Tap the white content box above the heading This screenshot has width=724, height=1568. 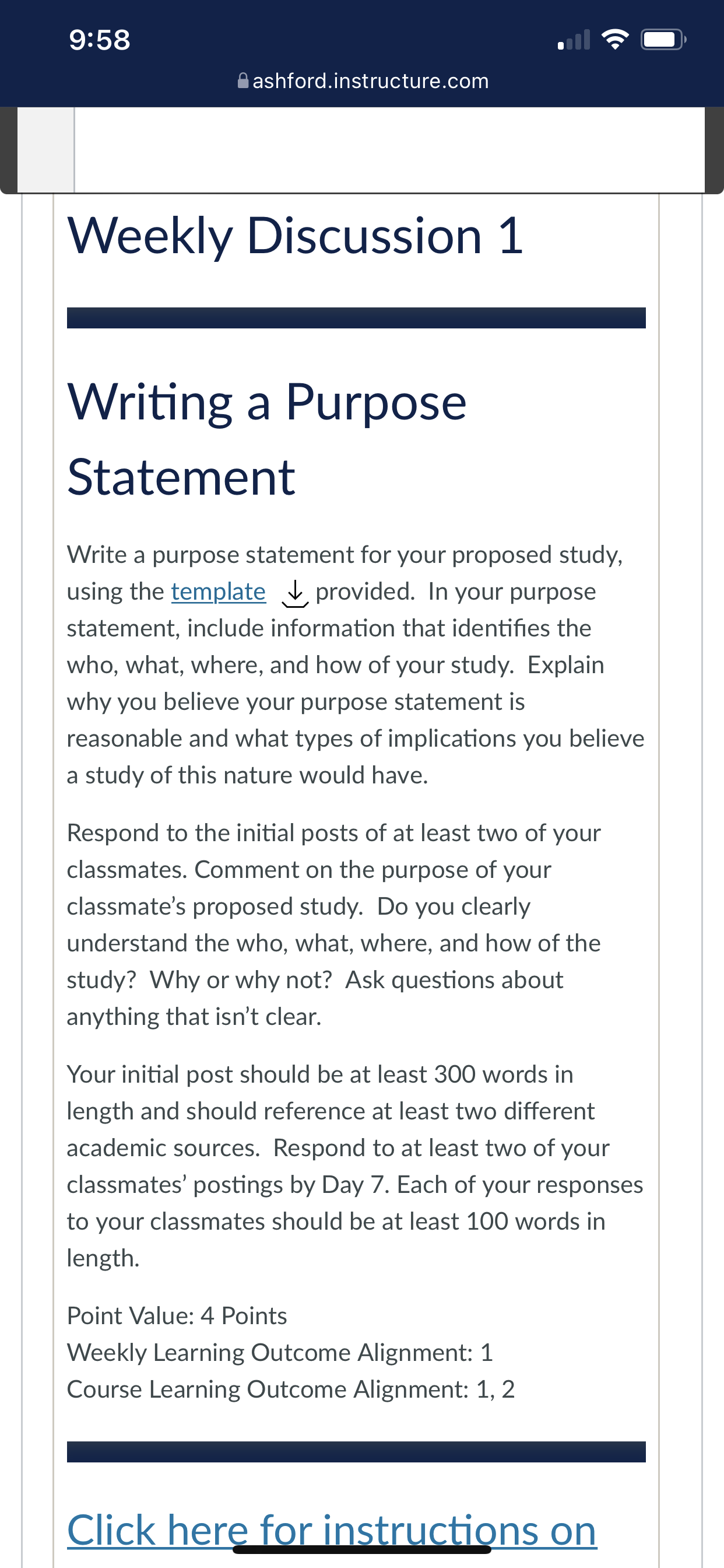[x=389, y=150]
